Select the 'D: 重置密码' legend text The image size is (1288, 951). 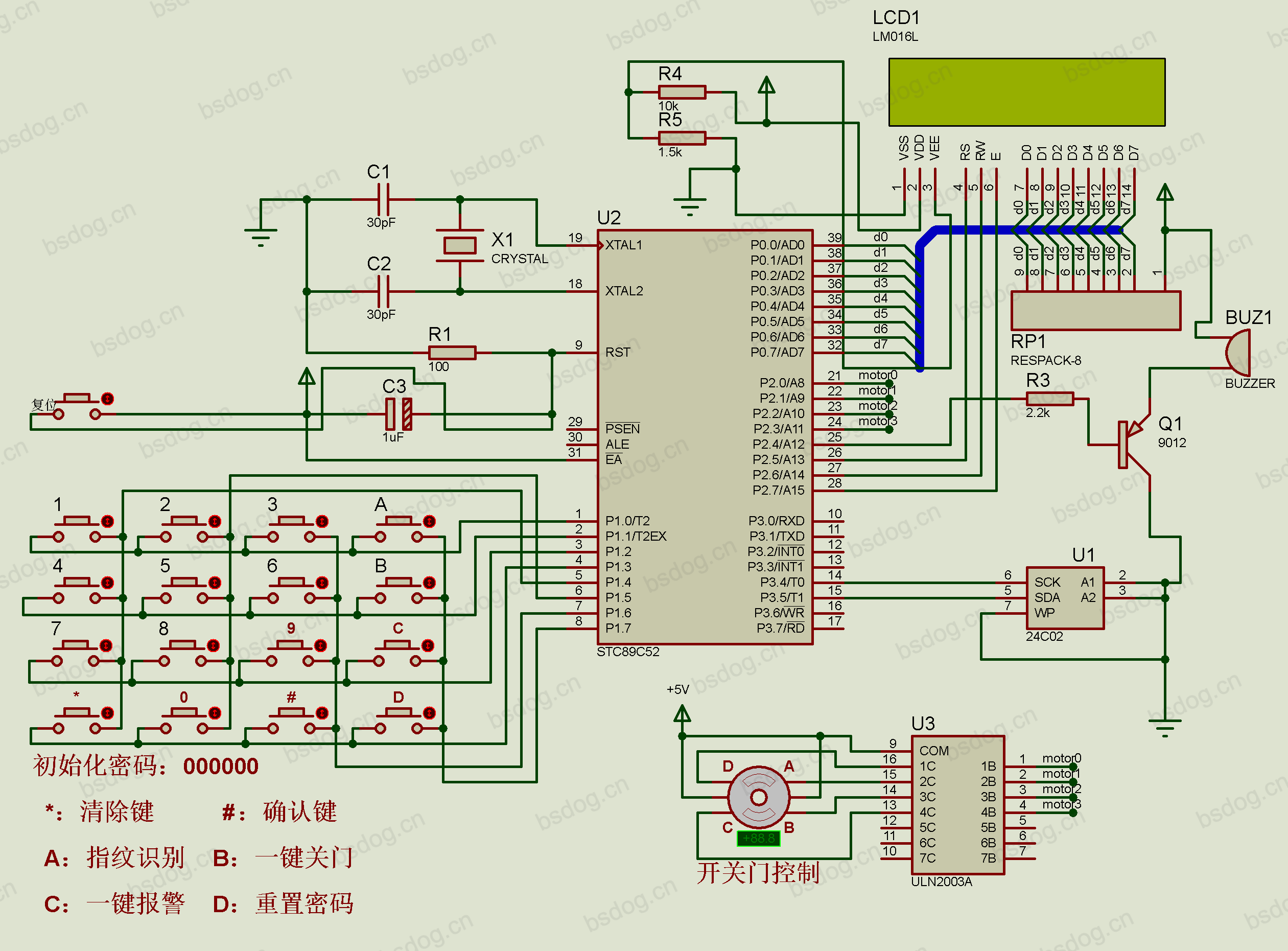(283, 904)
